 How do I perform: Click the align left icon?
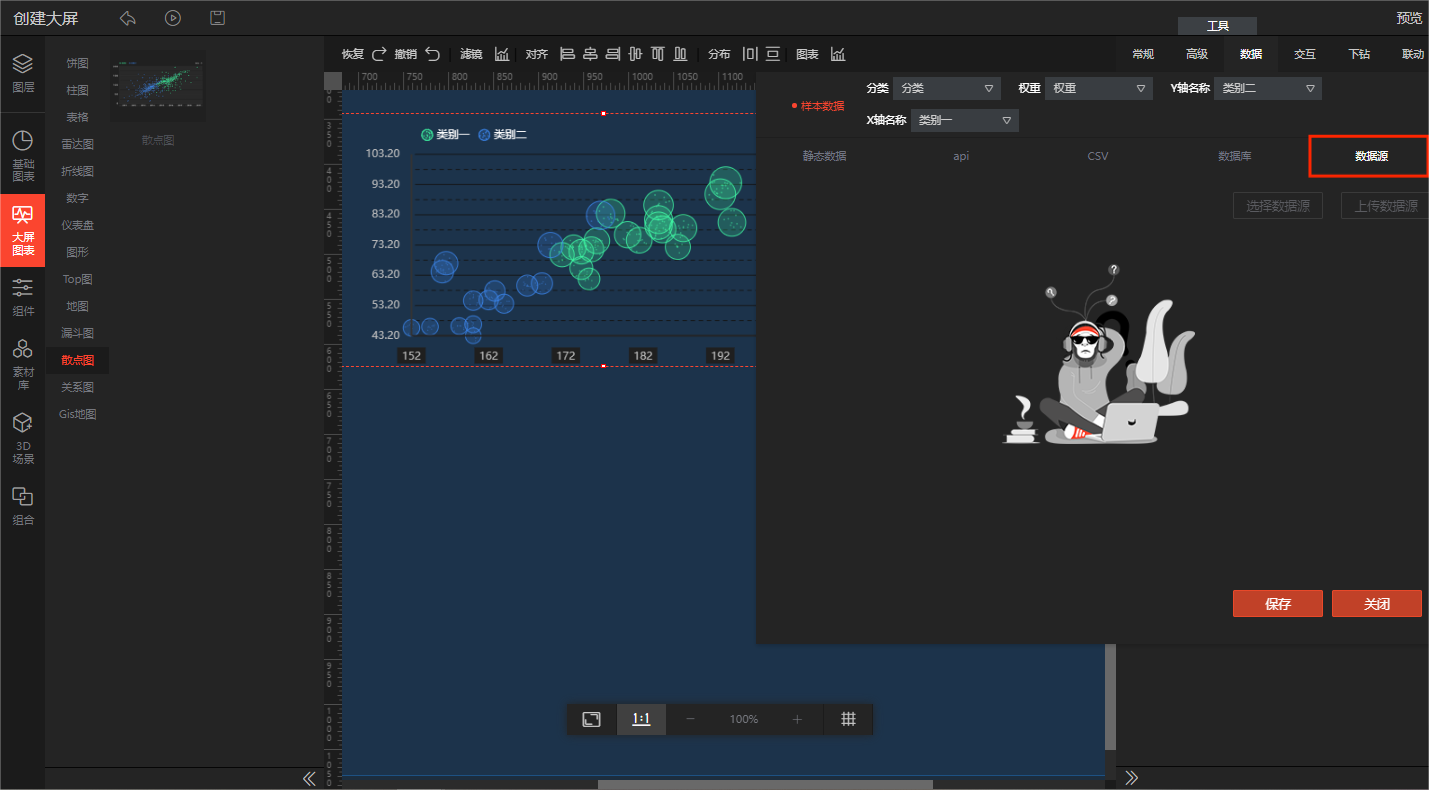tap(567, 54)
